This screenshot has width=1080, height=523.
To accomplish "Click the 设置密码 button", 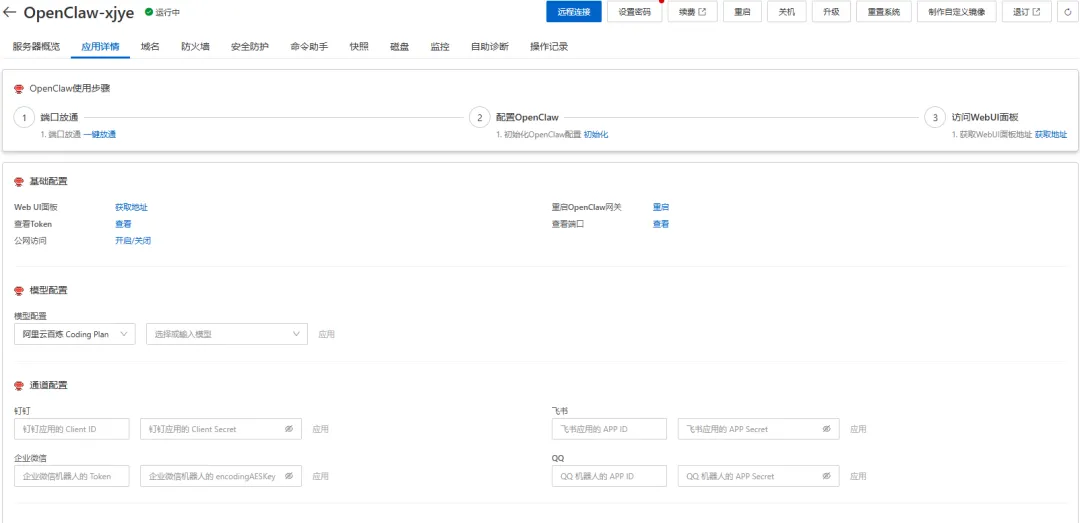I will (x=634, y=12).
